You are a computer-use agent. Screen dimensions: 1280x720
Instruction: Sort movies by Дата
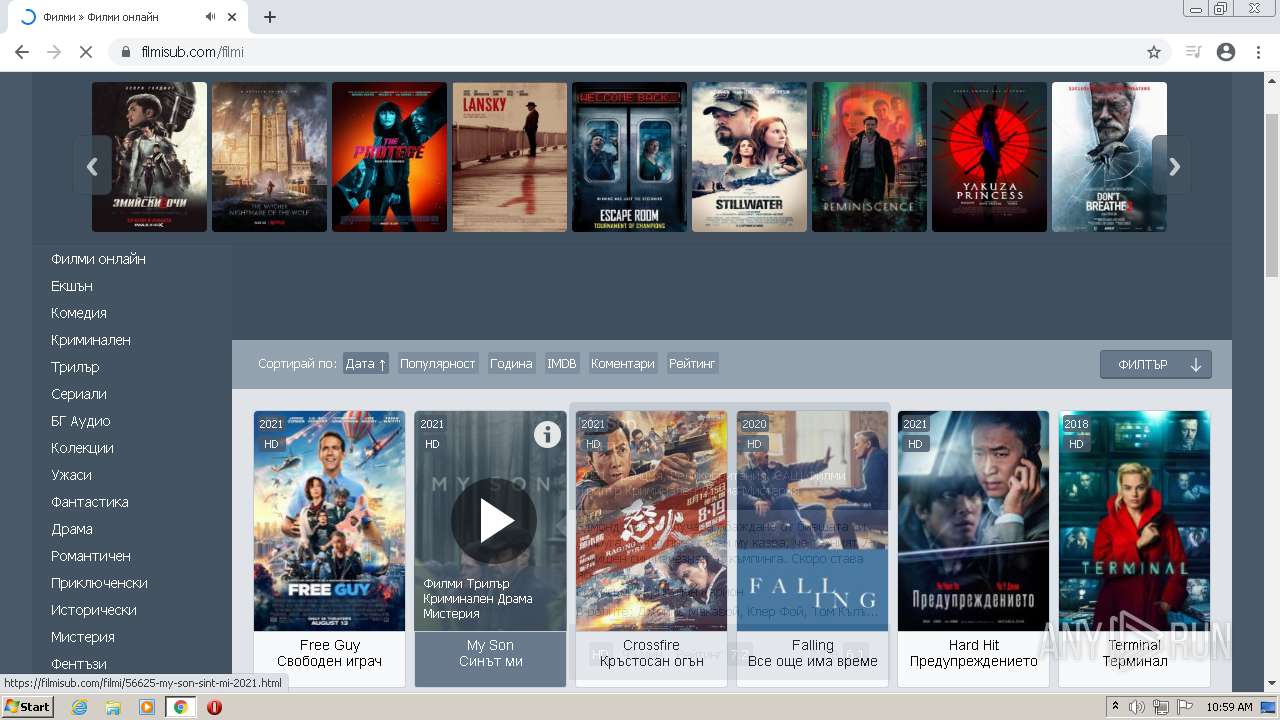pyautogui.click(x=365, y=364)
